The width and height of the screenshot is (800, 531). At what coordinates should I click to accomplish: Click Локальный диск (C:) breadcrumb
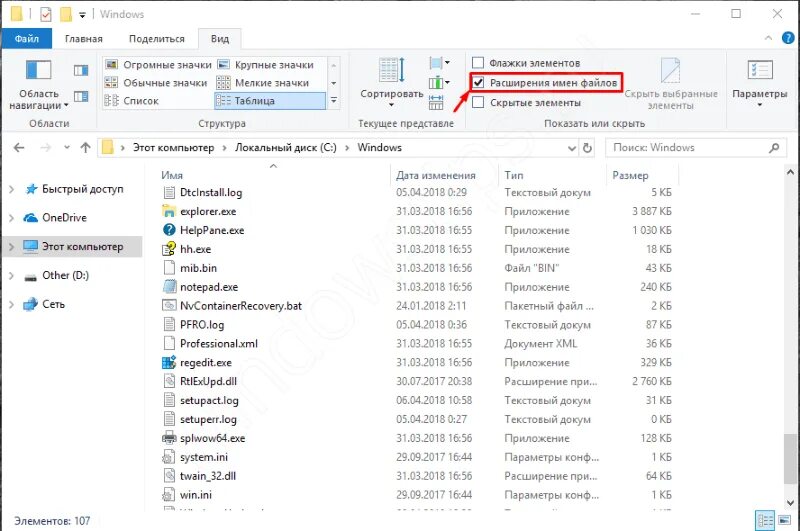[285, 147]
